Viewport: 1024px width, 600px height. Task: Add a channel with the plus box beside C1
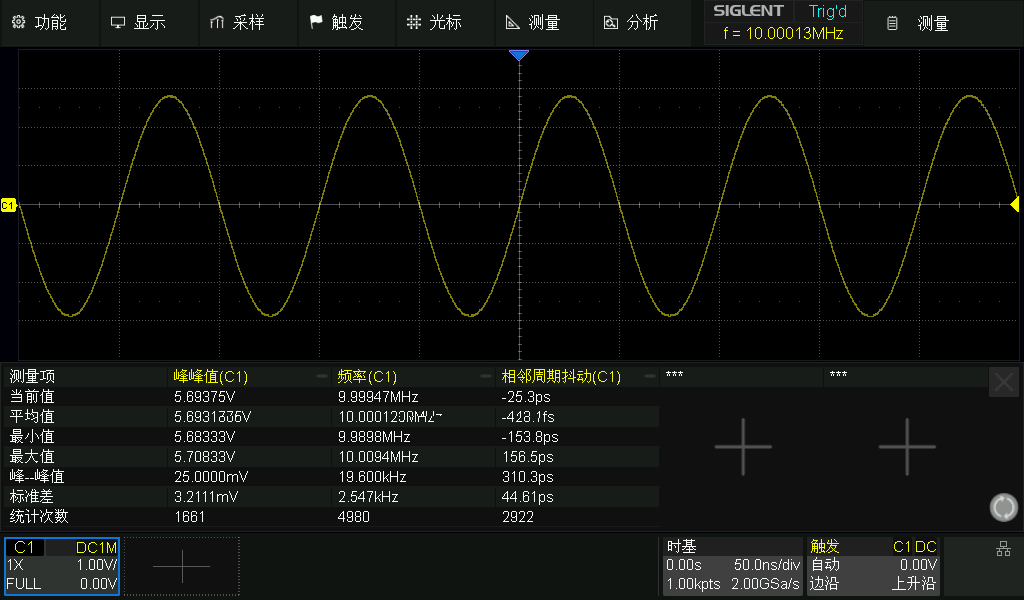click(x=182, y=566)
